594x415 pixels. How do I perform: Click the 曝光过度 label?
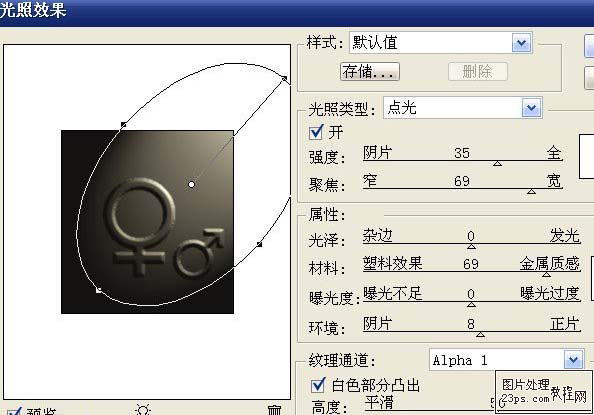coord(550,293)
